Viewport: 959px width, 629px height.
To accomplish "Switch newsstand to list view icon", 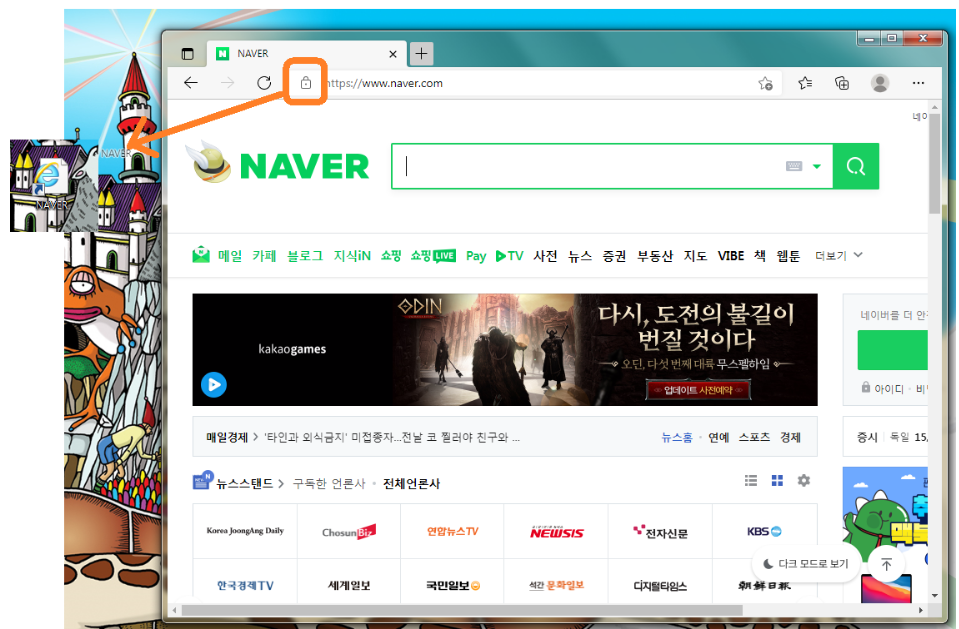I will click(x=751, y=480).
